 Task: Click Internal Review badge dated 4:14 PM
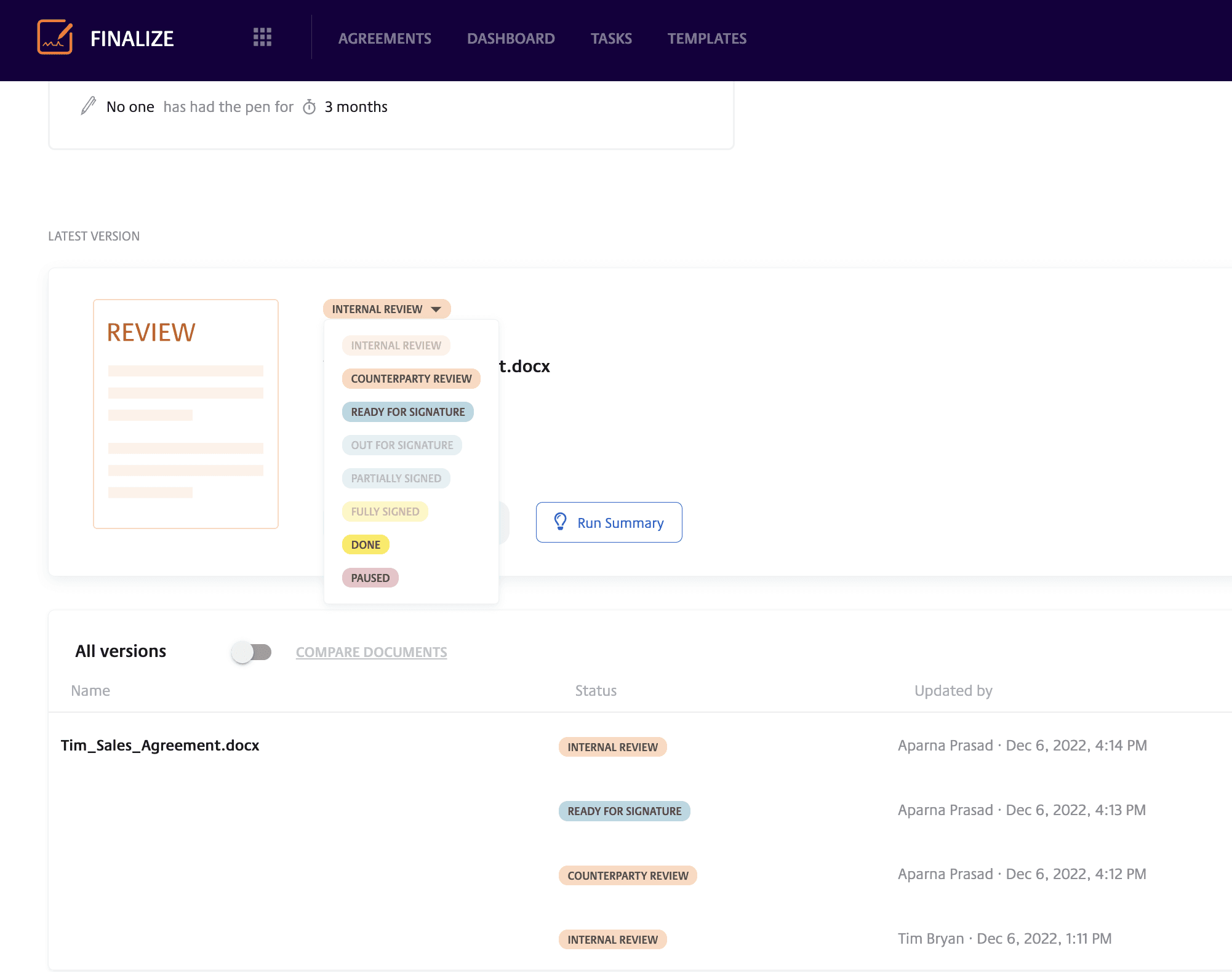click(x=613, y=747)
